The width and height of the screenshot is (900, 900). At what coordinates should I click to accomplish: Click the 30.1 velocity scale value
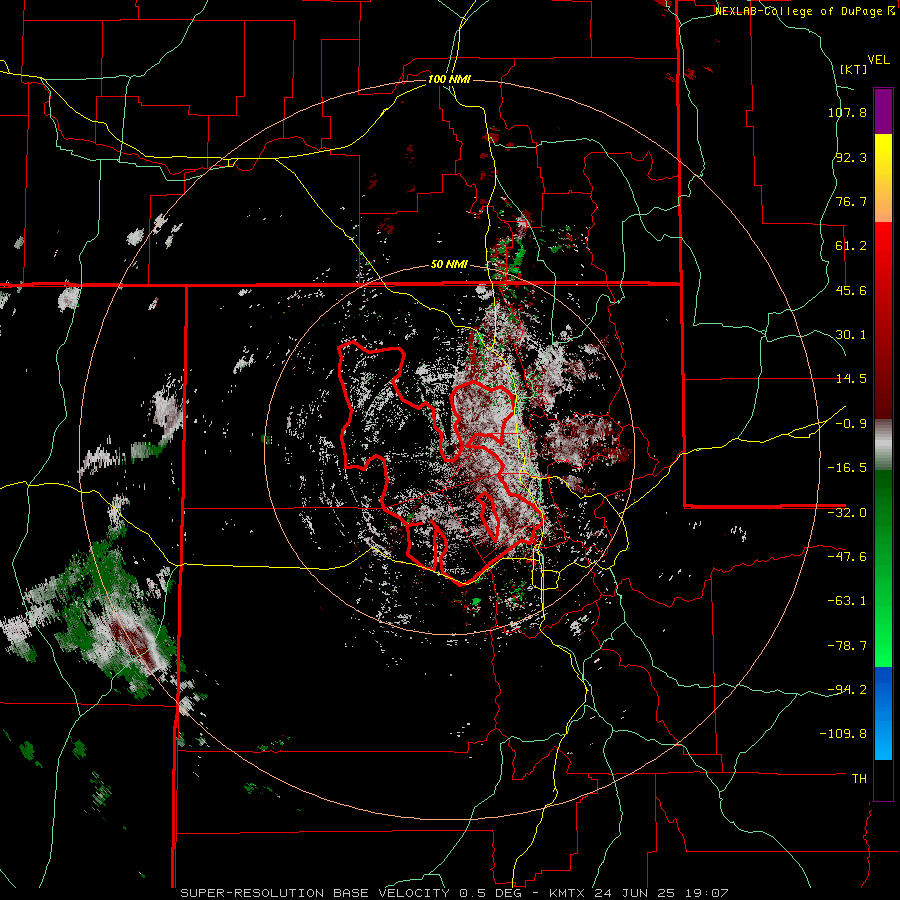click(x=851, y=335)
